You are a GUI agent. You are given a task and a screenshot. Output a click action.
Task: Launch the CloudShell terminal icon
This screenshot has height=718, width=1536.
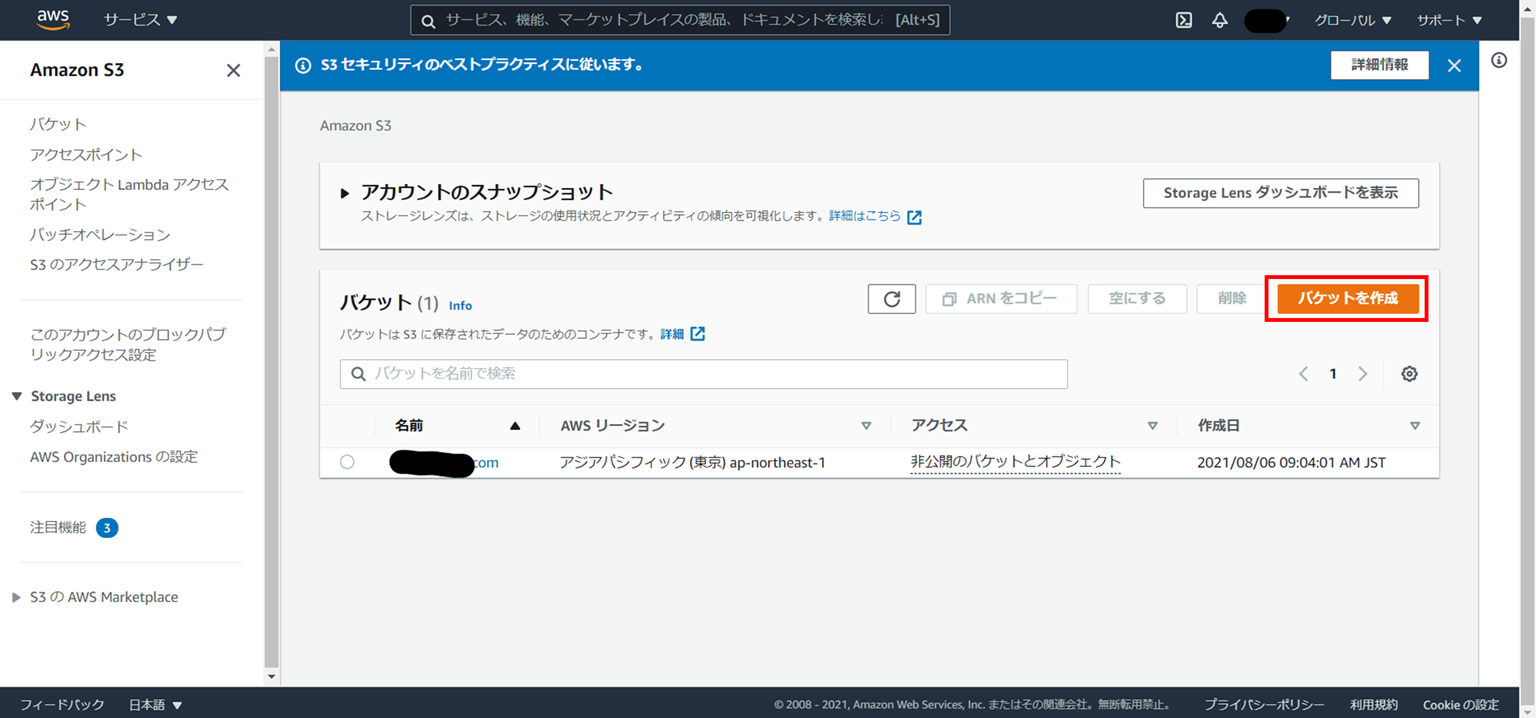tap(1184, 20)
